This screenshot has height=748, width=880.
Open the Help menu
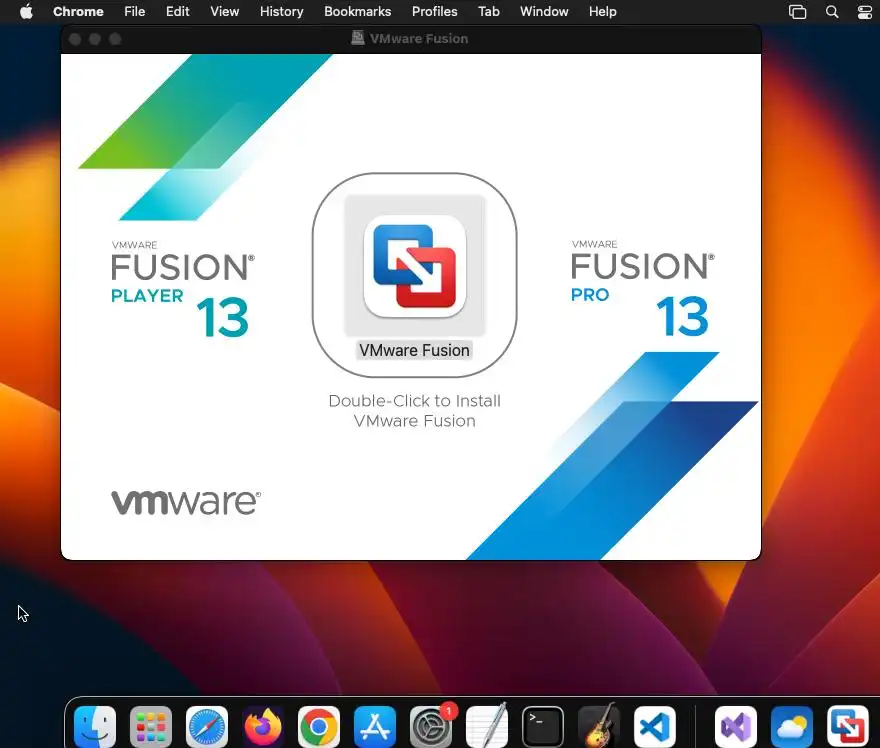click(x=602, y=11)
